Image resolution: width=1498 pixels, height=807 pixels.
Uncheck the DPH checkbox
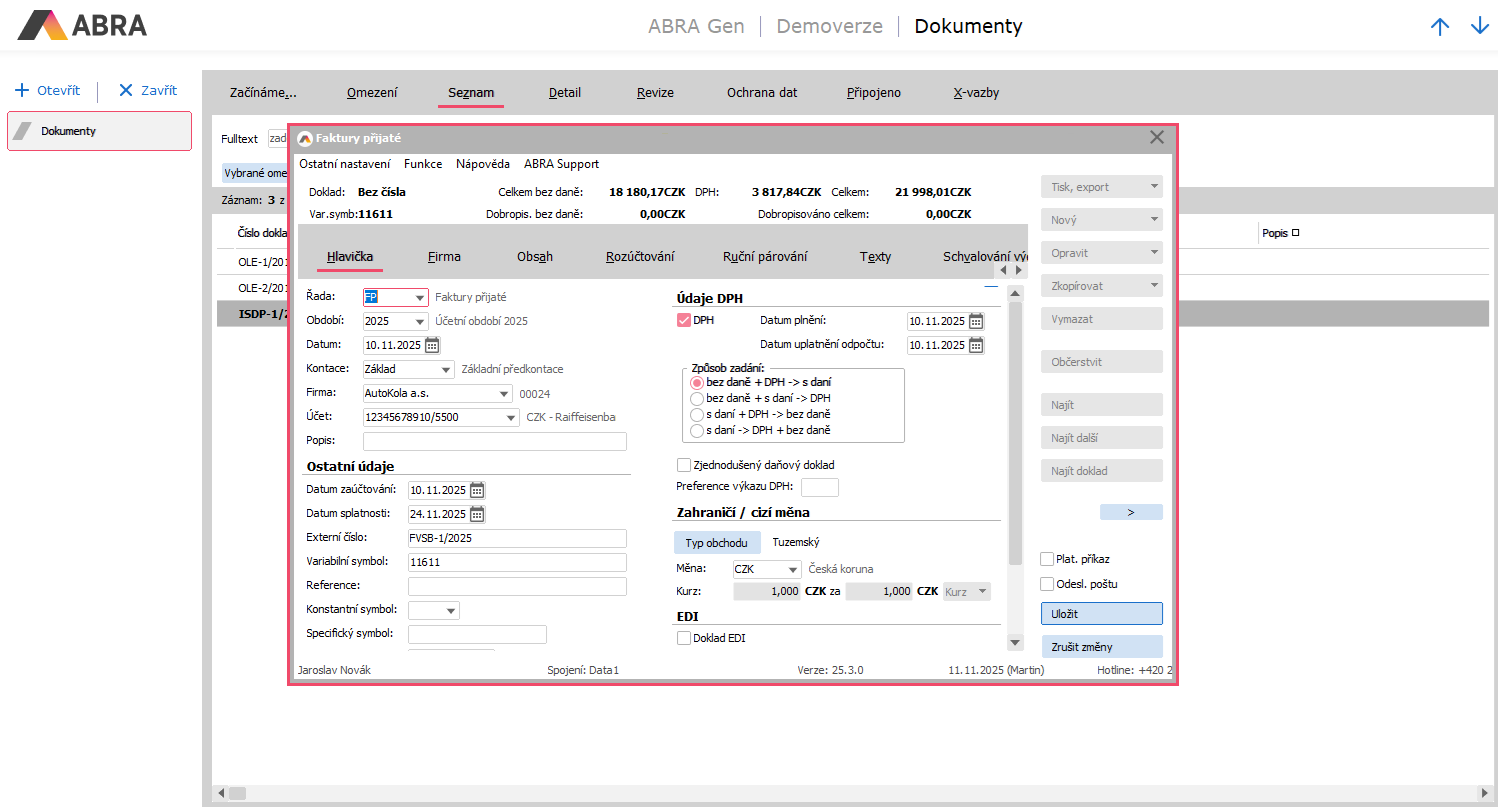pyautogui.click(x=684, y=320)
